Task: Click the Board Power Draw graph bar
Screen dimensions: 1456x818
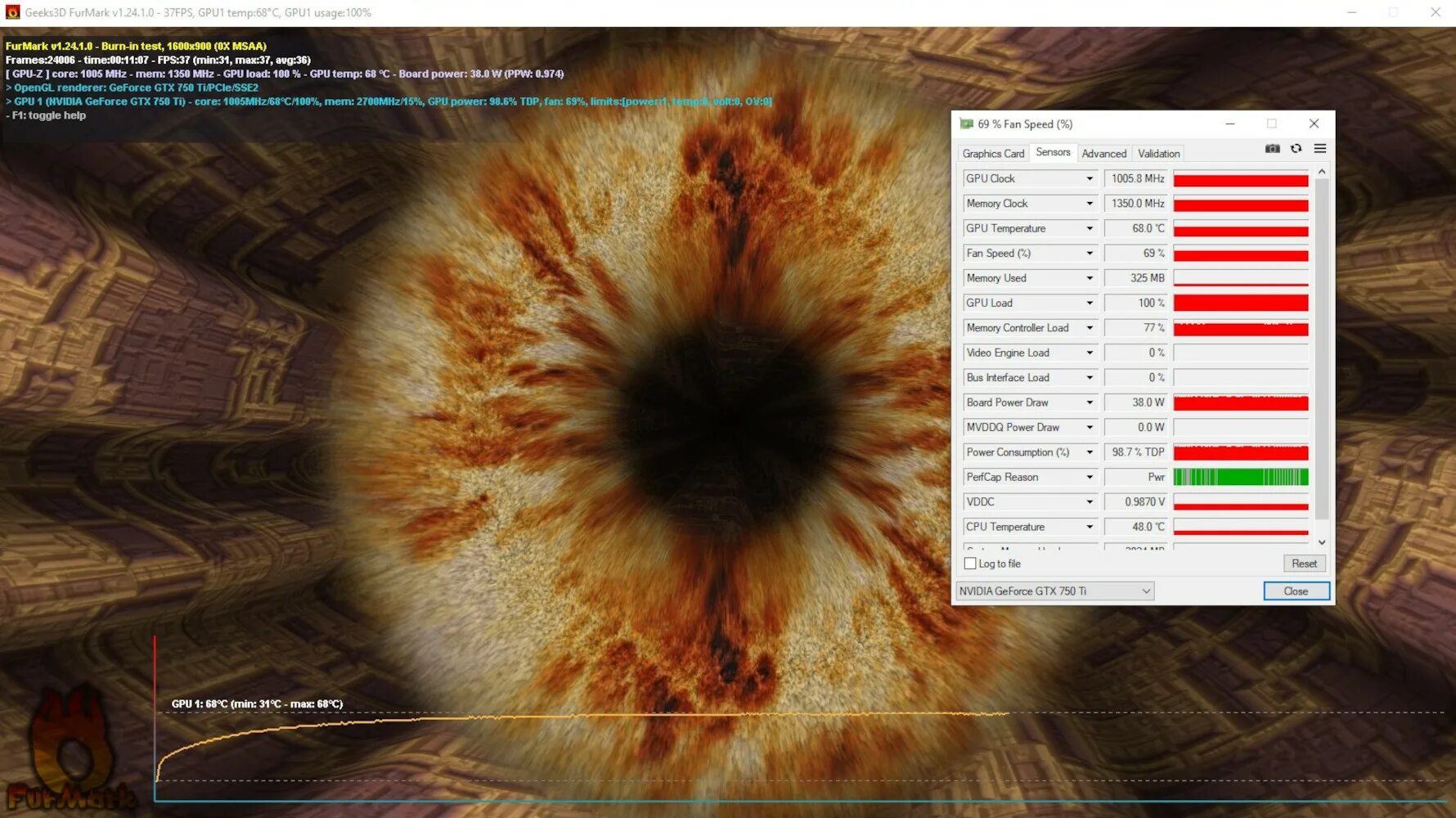Action: (1241, 402)
